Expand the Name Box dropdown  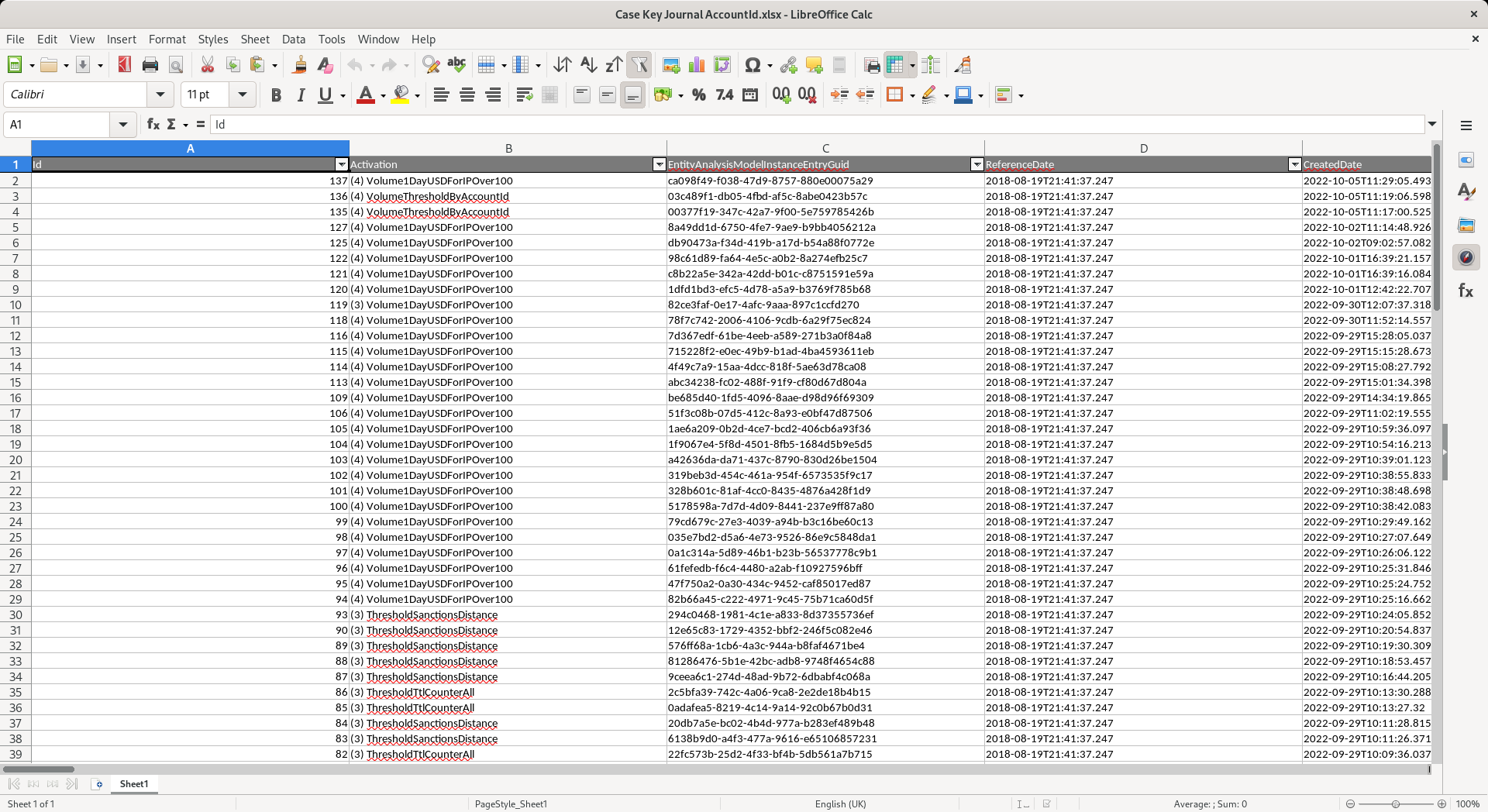(x=122, y=124)
